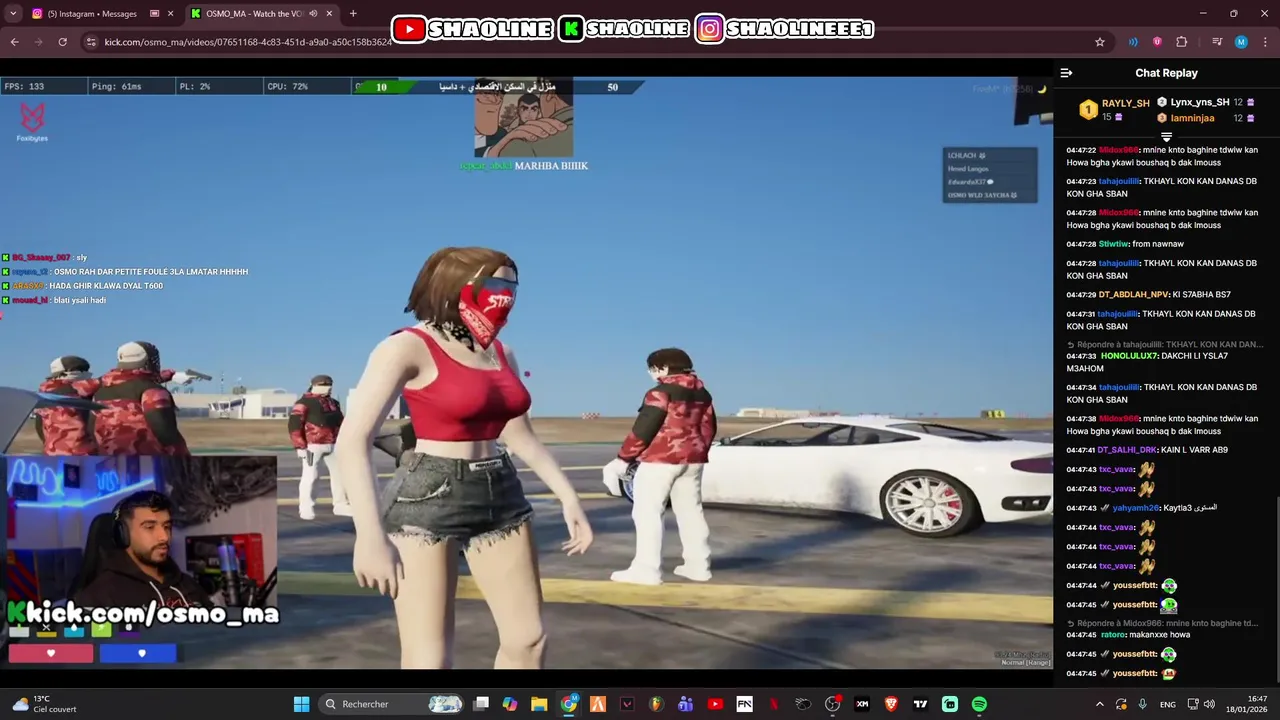Open Microsoft Teams on taskbar
Viewport: 1280px width, 720px height.
pyautogui.click(x=685, y=704)
